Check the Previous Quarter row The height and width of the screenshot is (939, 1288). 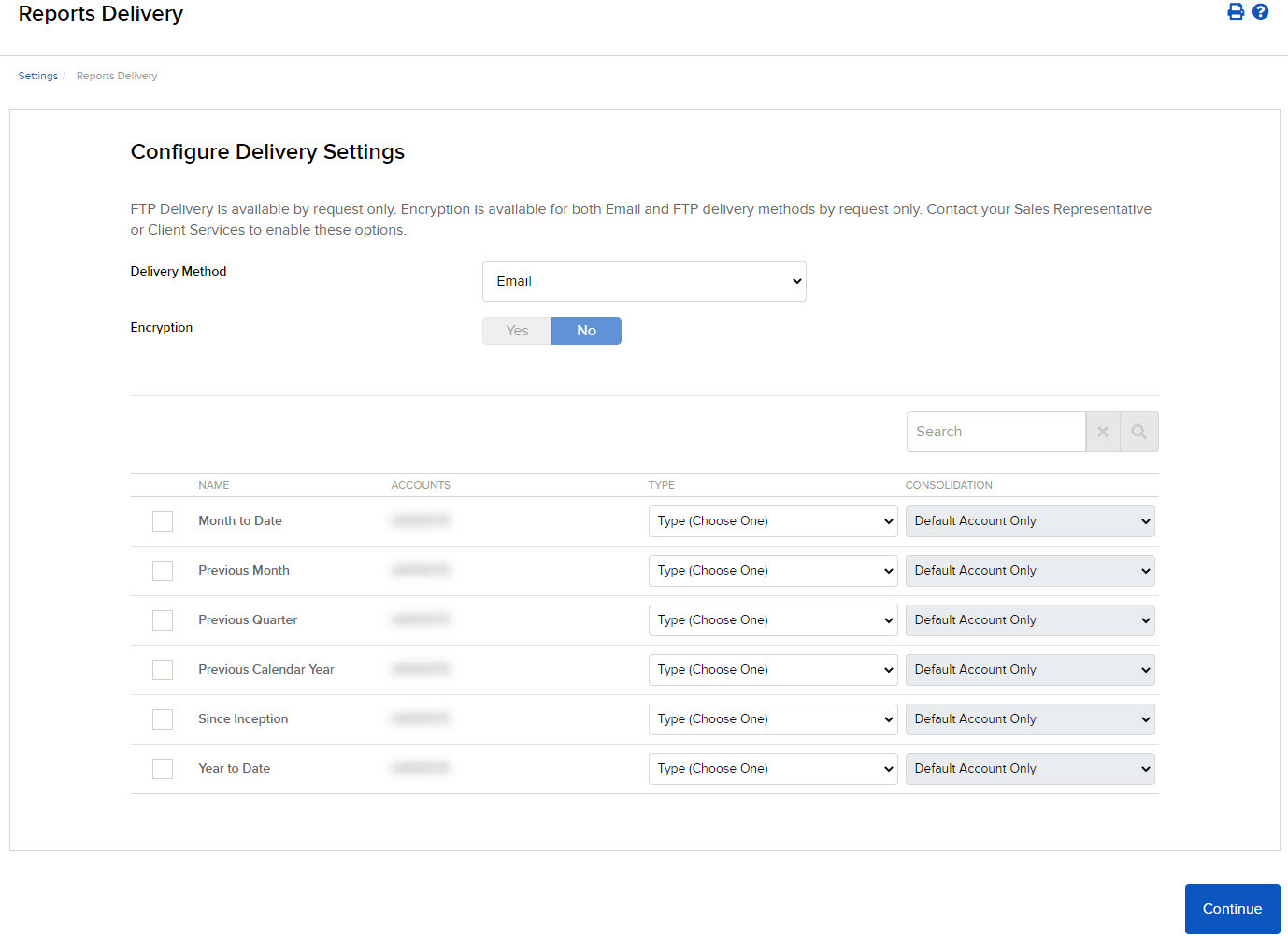[x=162, y=619]
